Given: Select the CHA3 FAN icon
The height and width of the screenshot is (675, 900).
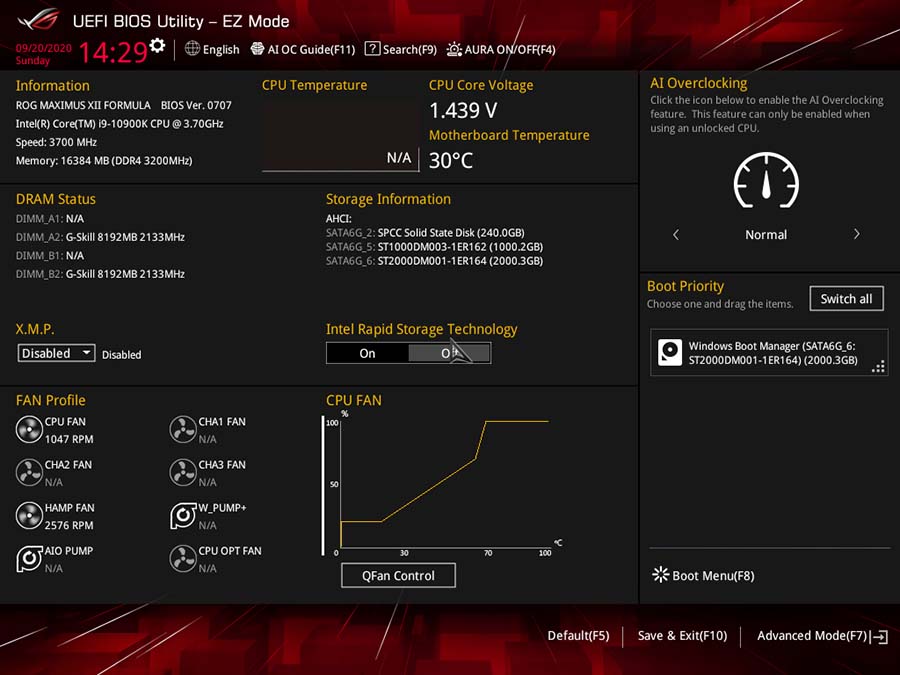Looking at the screenshot, I should (183, 472).
